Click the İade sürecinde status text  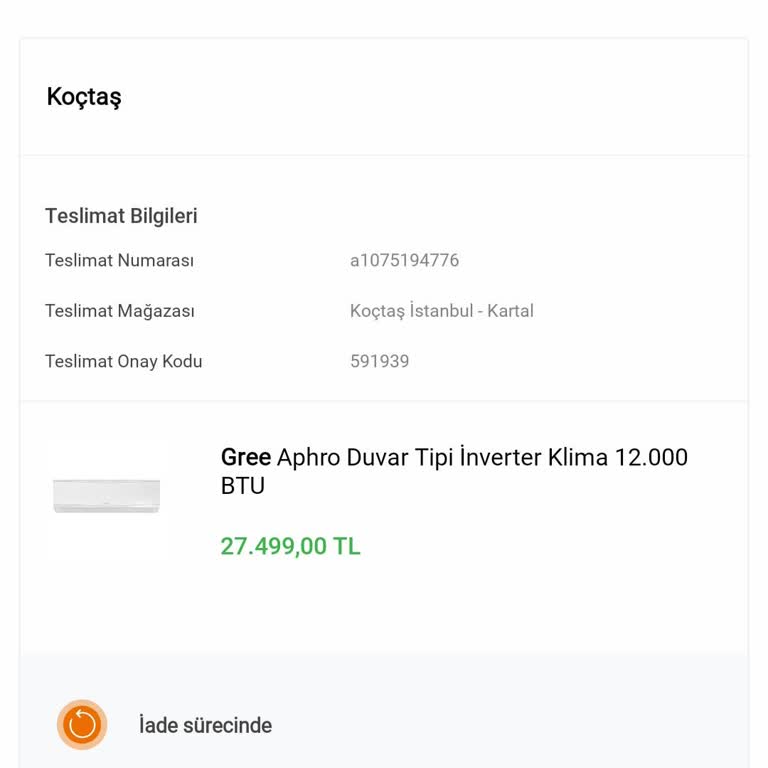(x=205, y=726)
